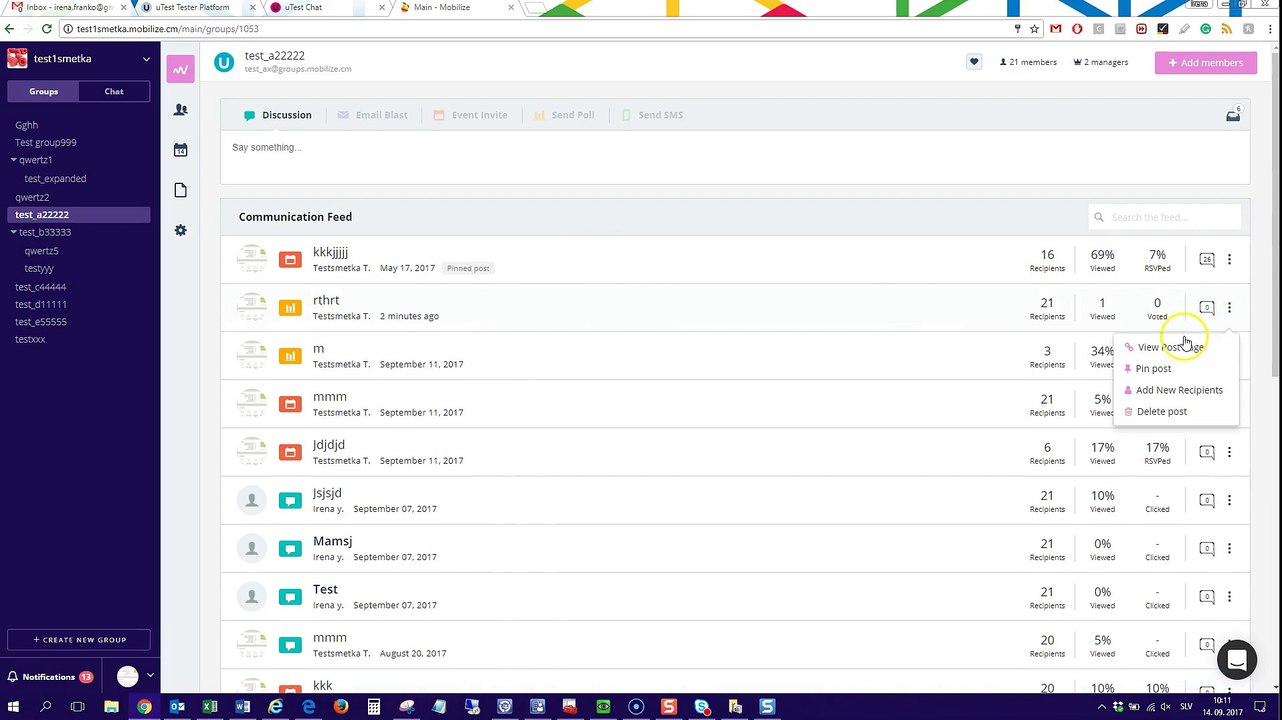Select the testxxx group
Viewport: 1282px width, 720px height.
pyautogui.click(x=30, y=339)
